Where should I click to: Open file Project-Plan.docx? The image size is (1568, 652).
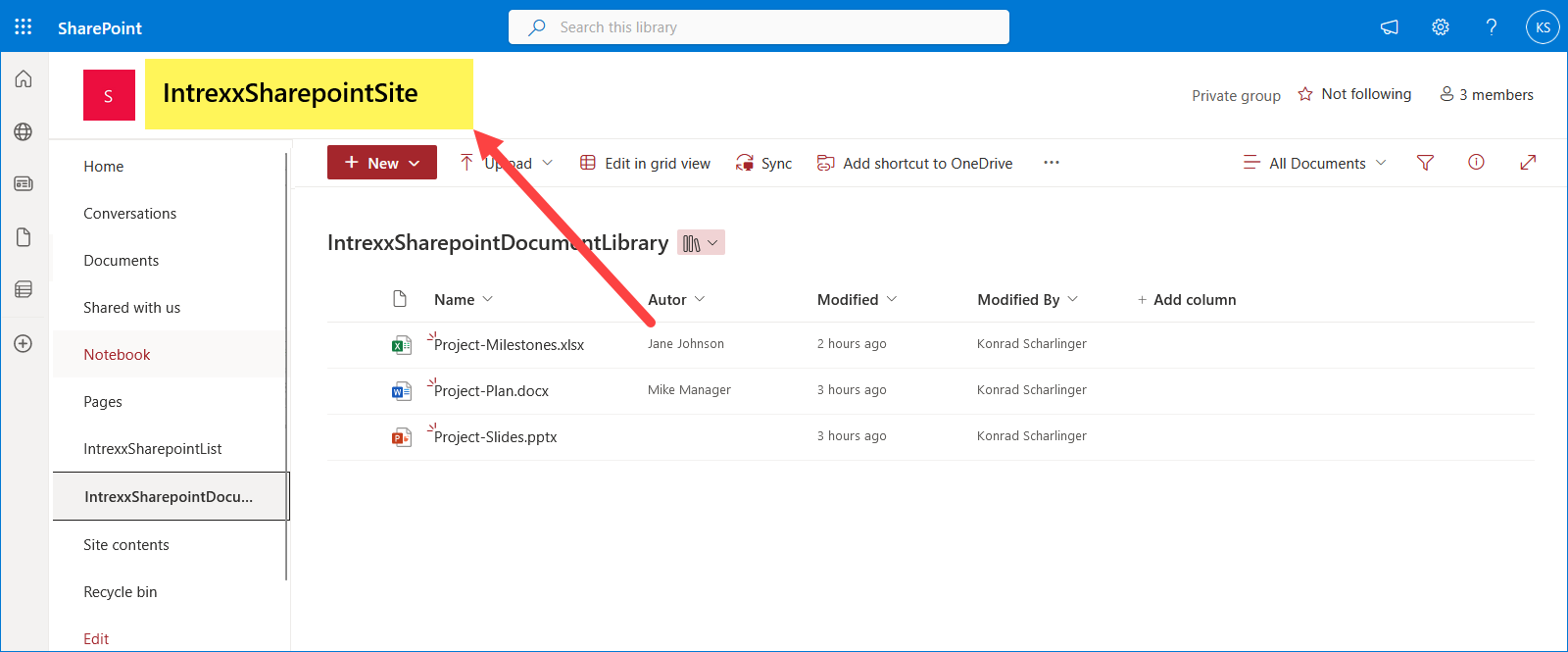pos(491,391)
